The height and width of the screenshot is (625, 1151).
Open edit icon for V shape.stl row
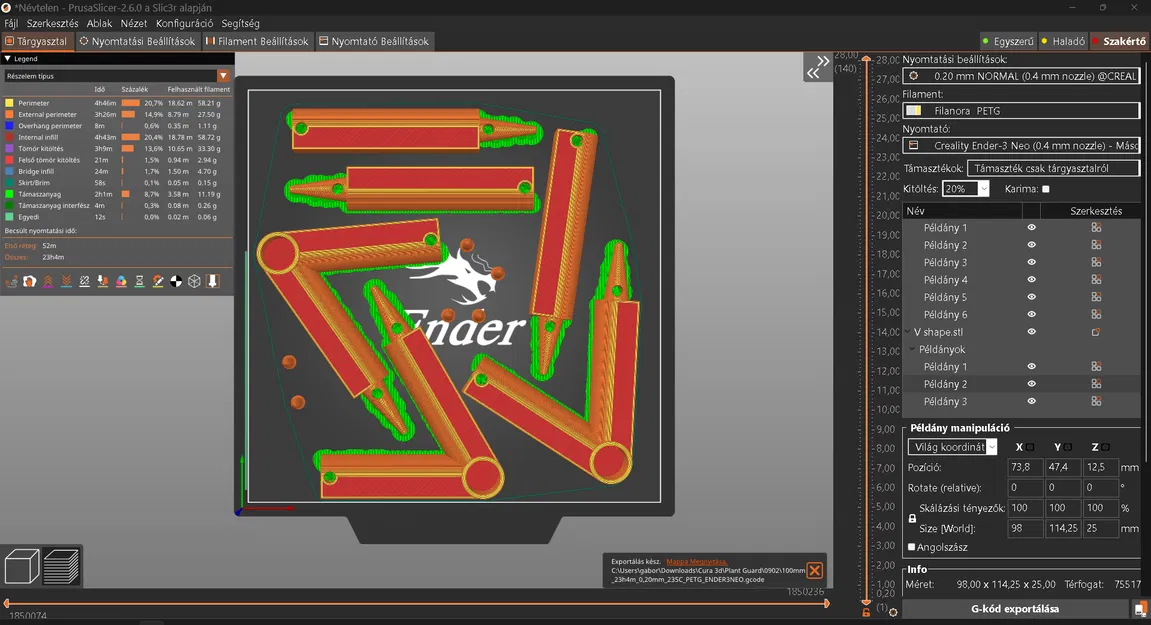coord(1096,332)
